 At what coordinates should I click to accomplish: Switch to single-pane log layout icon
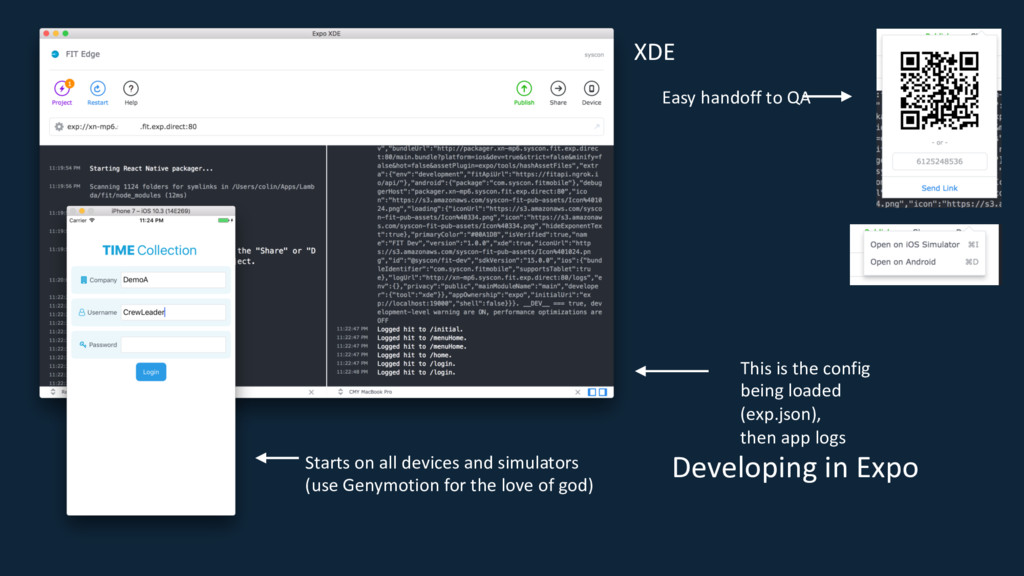[592, 392]
